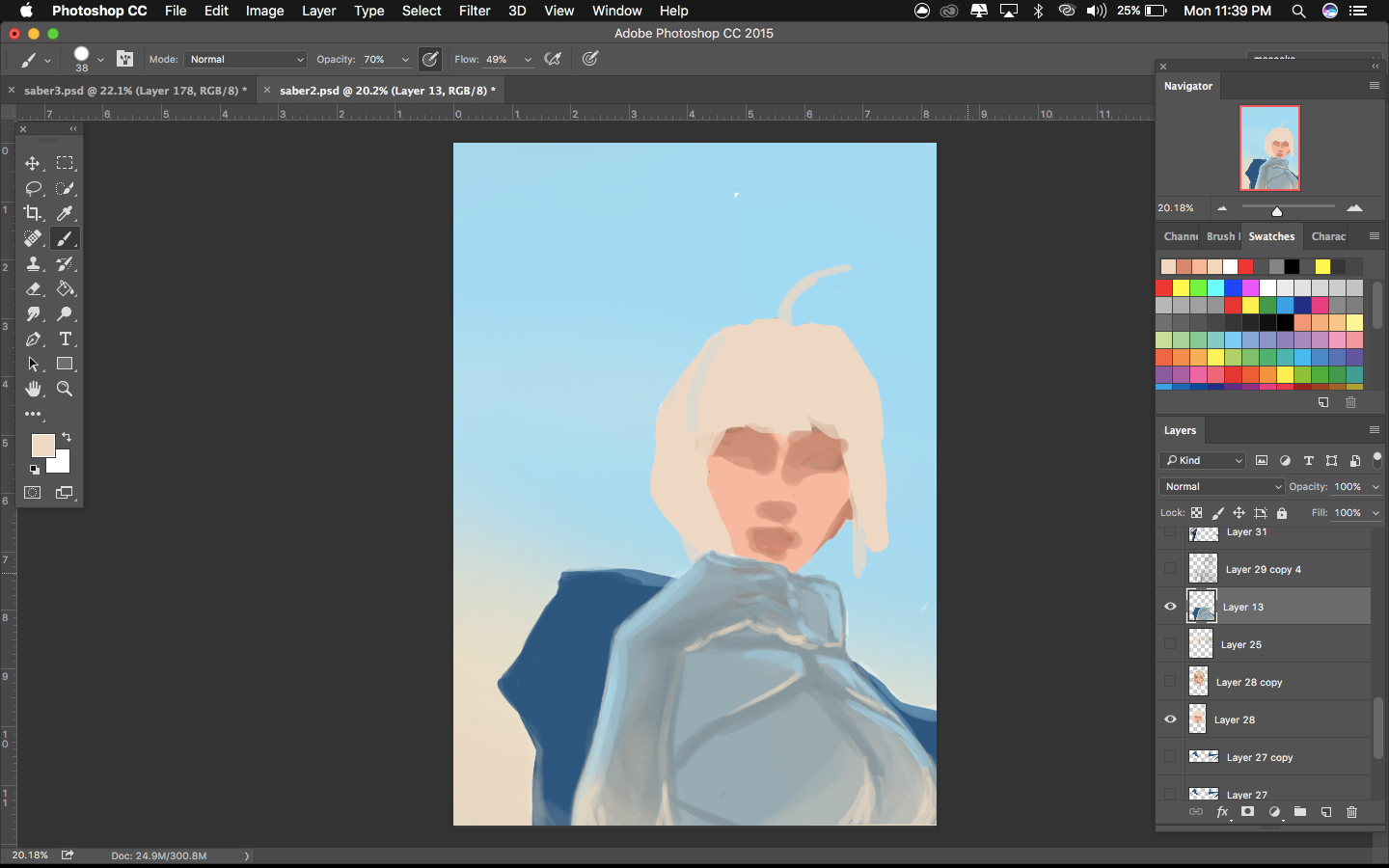This screenshot has height=868, width=1389.
Task: Select the Eraser tool
Action: pos(33,288)
